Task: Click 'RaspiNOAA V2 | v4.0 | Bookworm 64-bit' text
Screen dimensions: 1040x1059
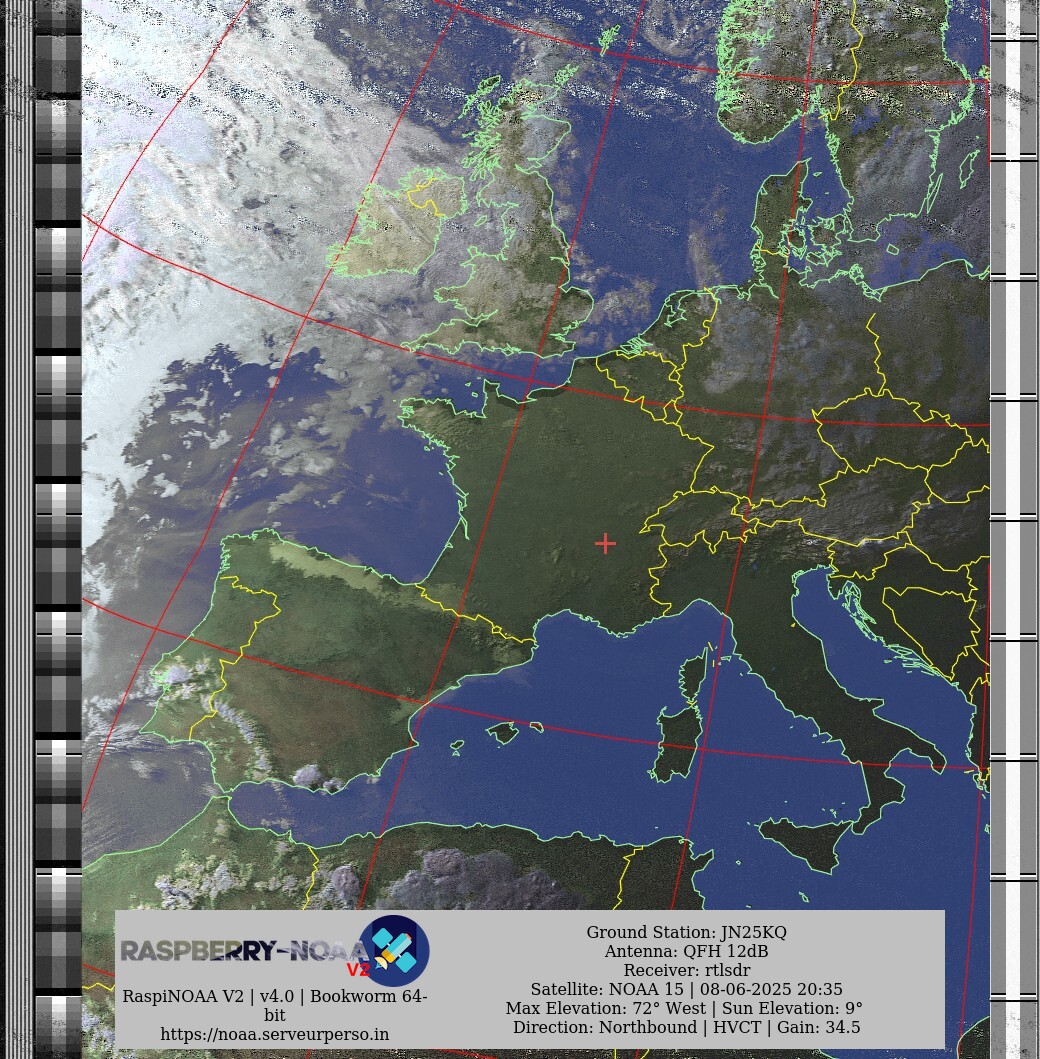Action: [x=275, y=1005]
